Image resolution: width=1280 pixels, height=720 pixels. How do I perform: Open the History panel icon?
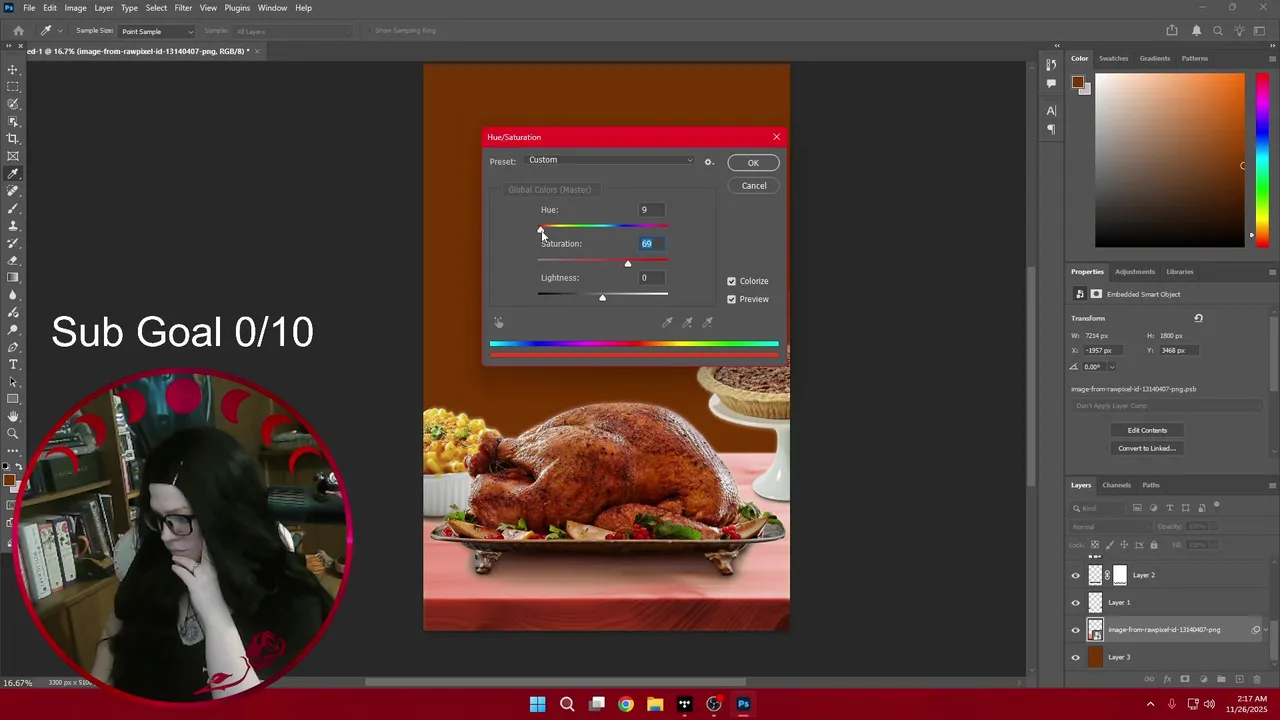[x=1051, y=65]
